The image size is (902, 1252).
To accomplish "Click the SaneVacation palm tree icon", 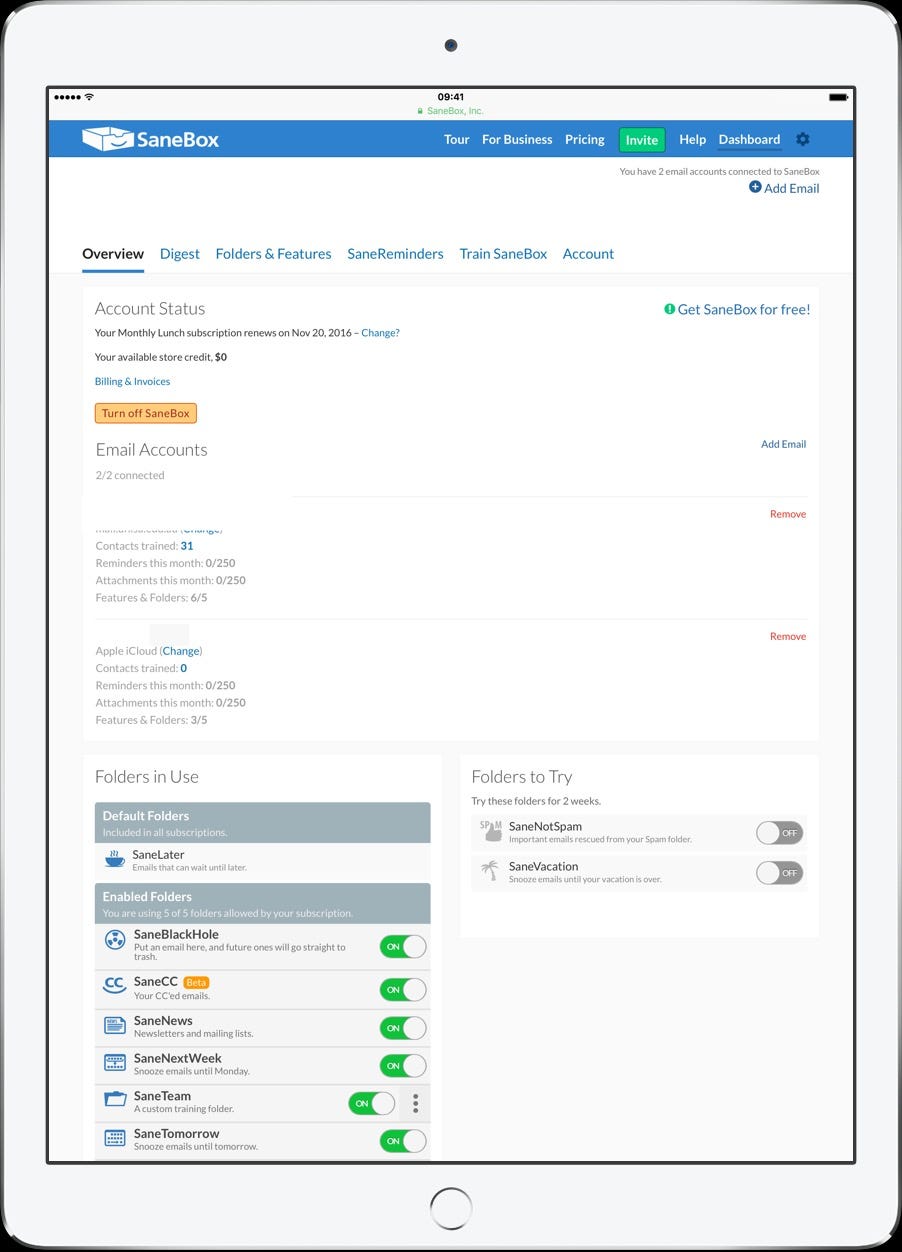I will coord(490,870).
